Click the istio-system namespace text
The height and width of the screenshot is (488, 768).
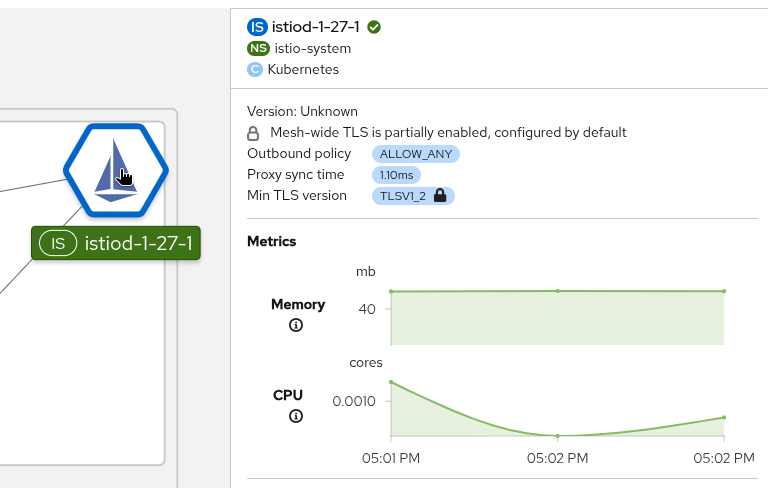311,48
